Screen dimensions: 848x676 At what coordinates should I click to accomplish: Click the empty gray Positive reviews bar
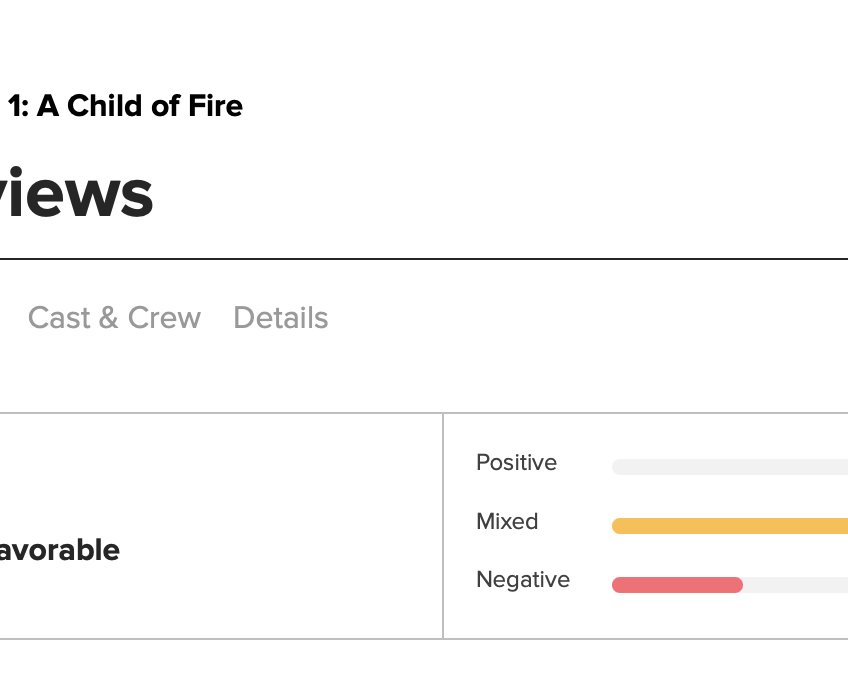point(730,467)
